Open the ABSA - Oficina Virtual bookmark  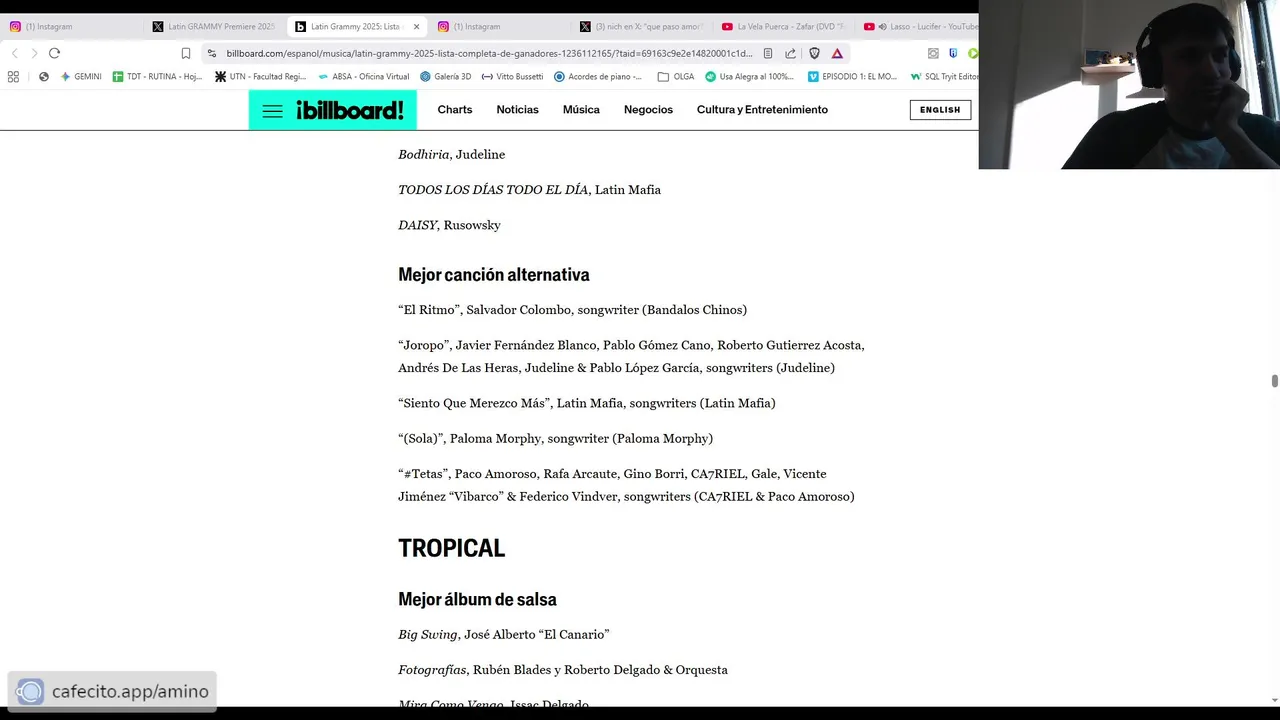(364, 76)
